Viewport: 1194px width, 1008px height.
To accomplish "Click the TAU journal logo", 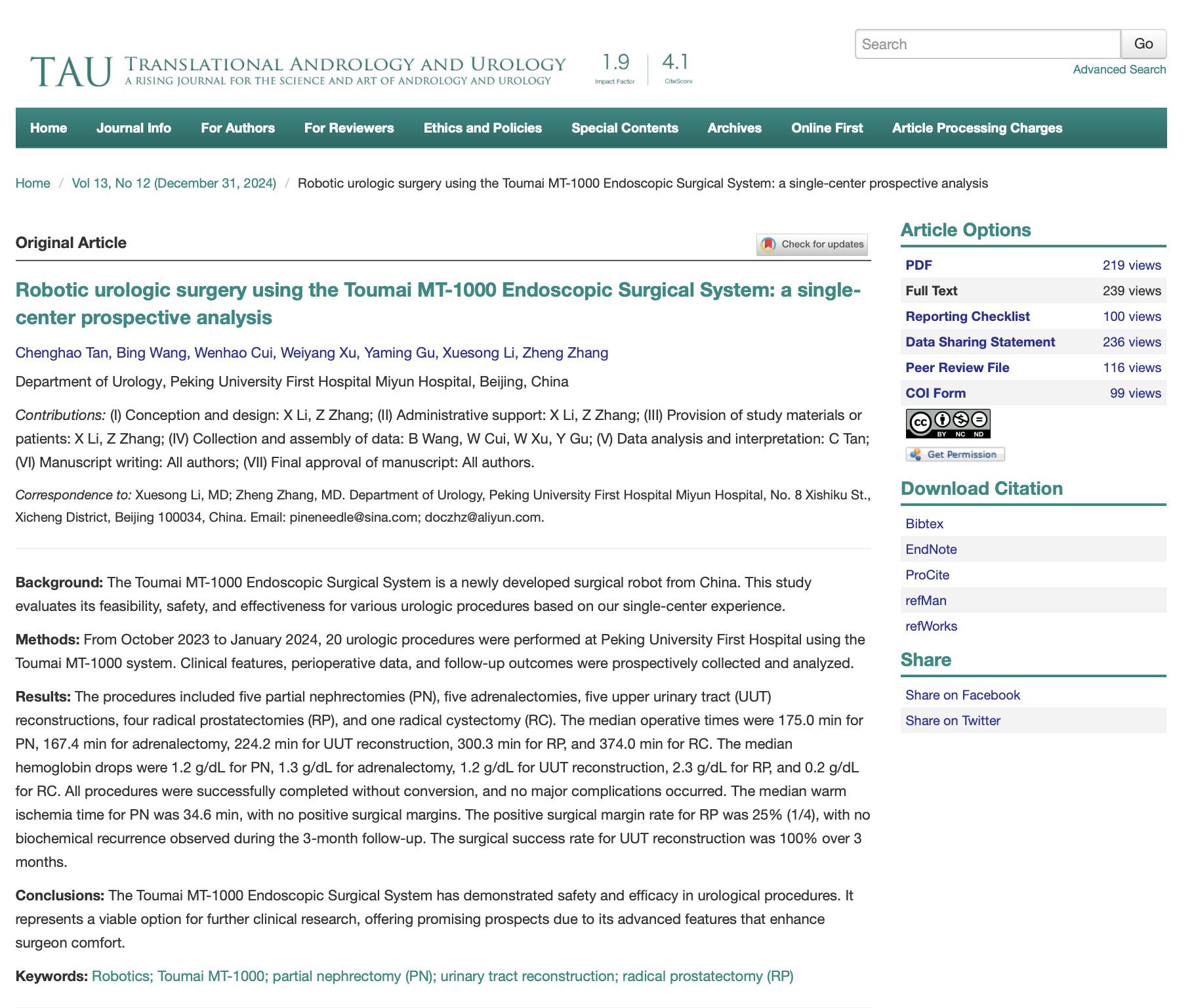I will [71, 71].
